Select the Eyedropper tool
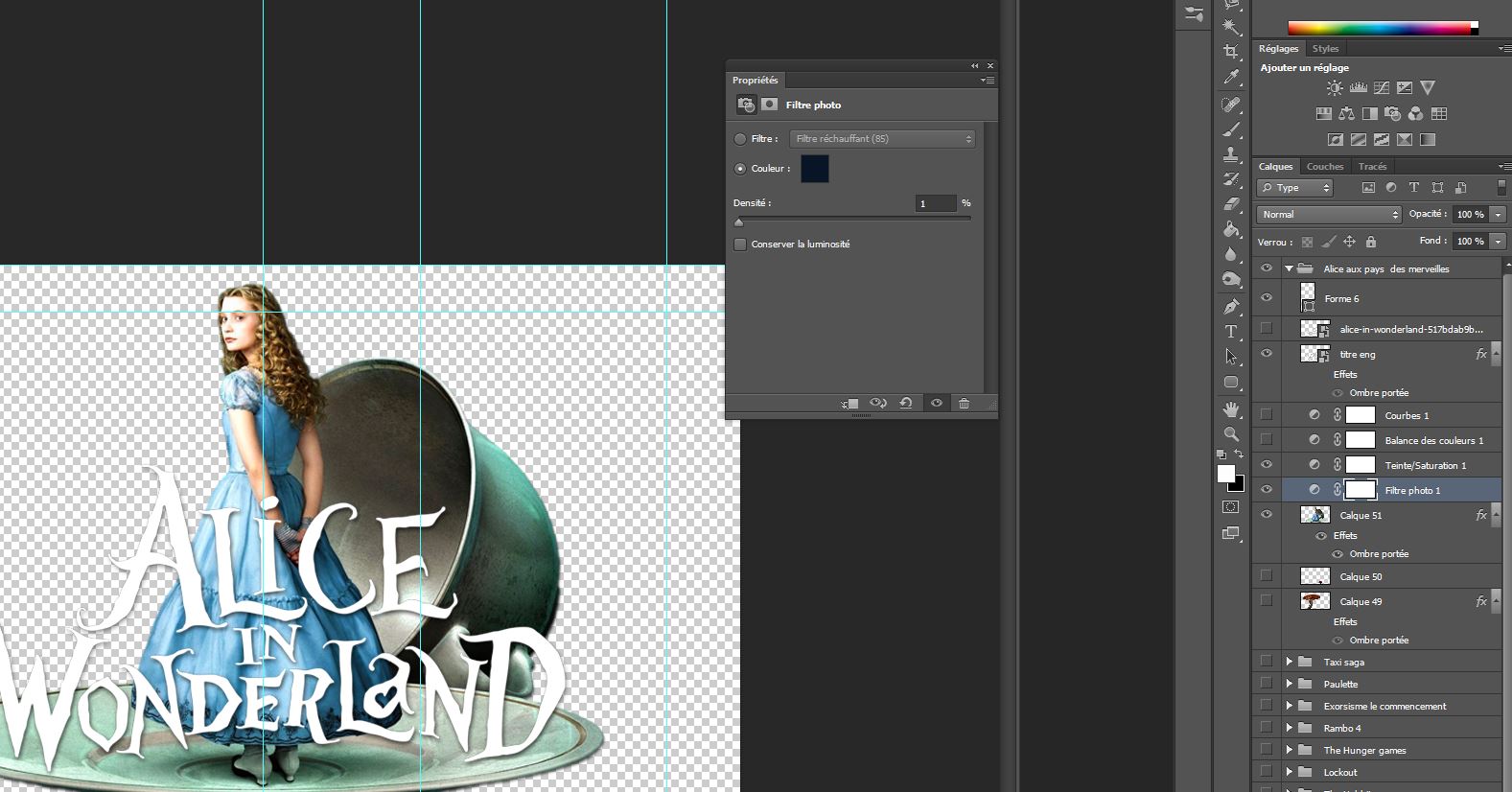This screenshot has height=792, width=1512. tap(1231, 78)
